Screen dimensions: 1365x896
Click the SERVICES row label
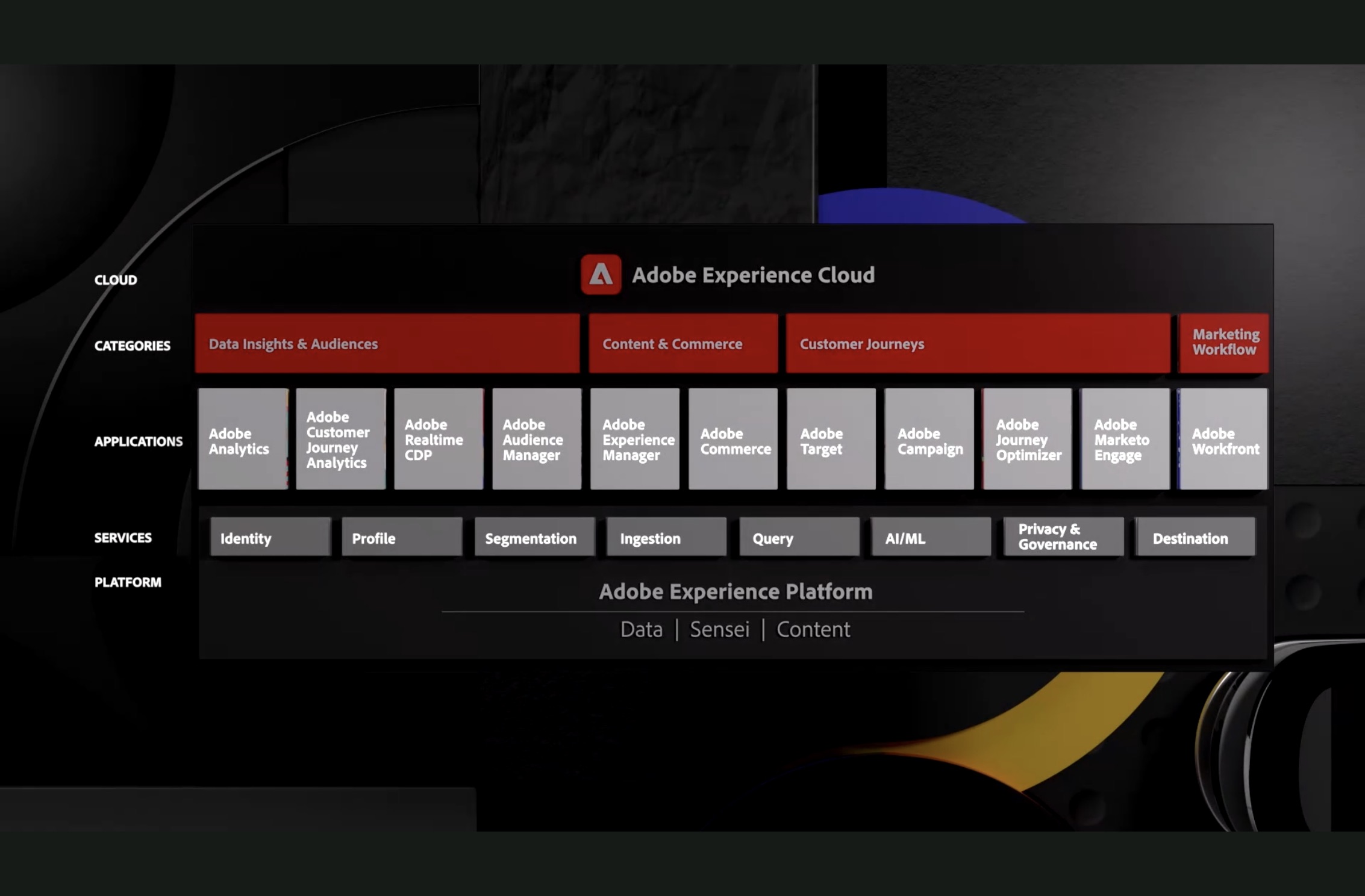coord(123,538)
